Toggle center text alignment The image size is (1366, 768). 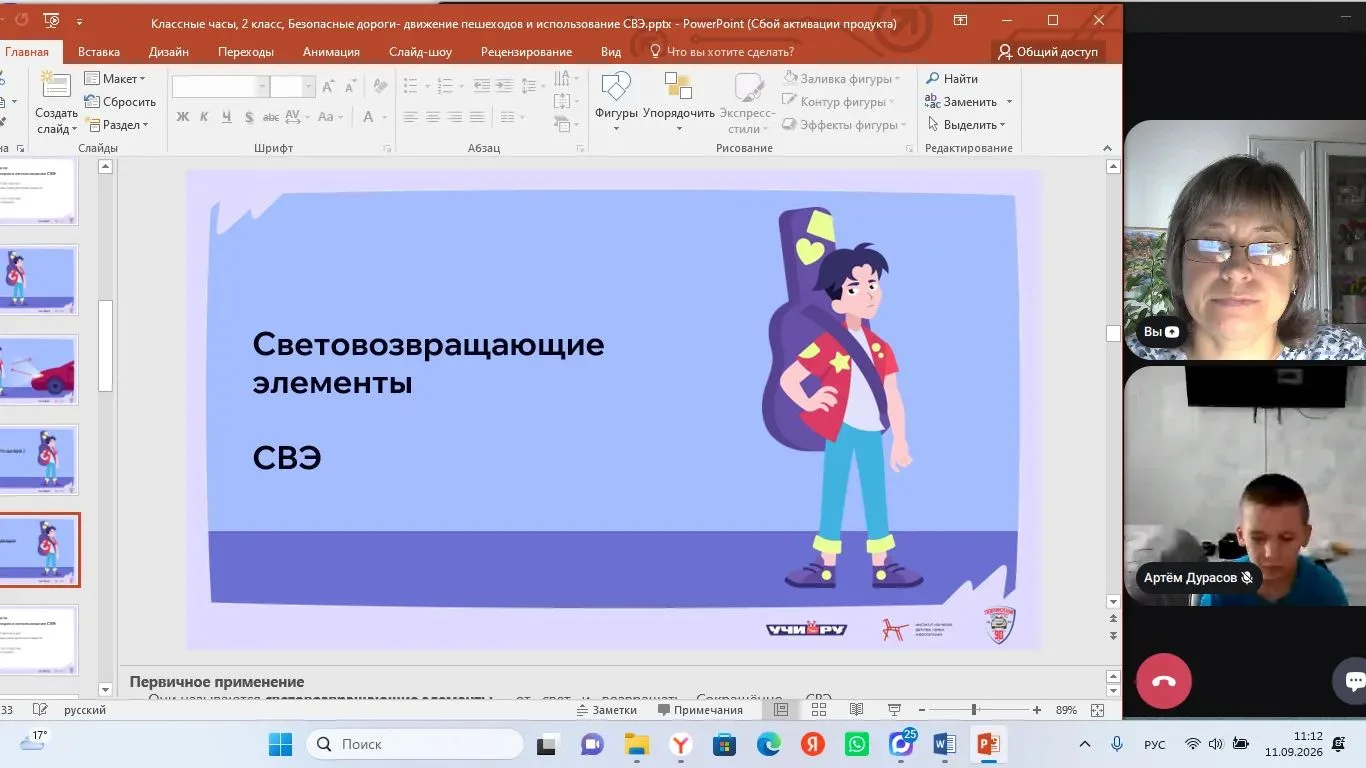point(432,117)
